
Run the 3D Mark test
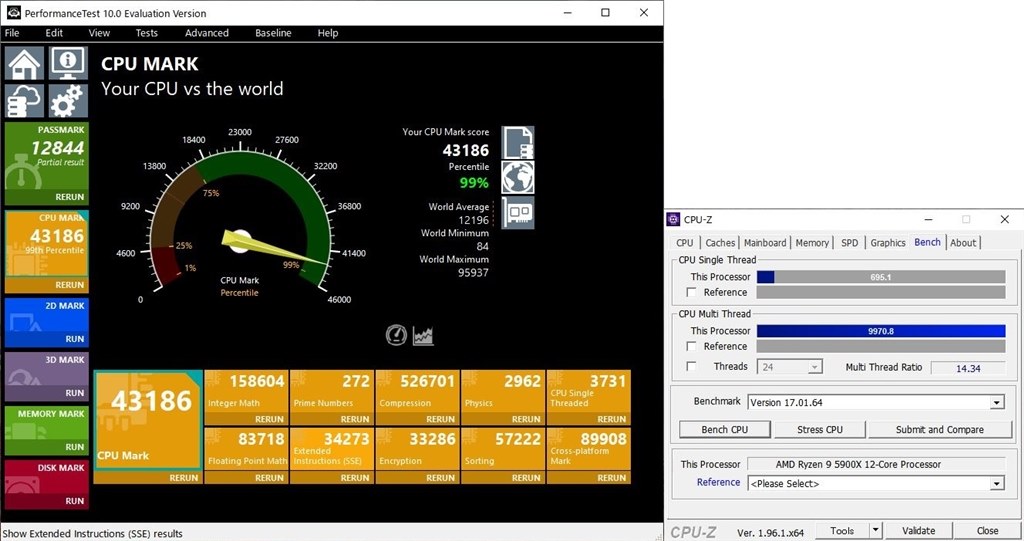click(74, 393)
